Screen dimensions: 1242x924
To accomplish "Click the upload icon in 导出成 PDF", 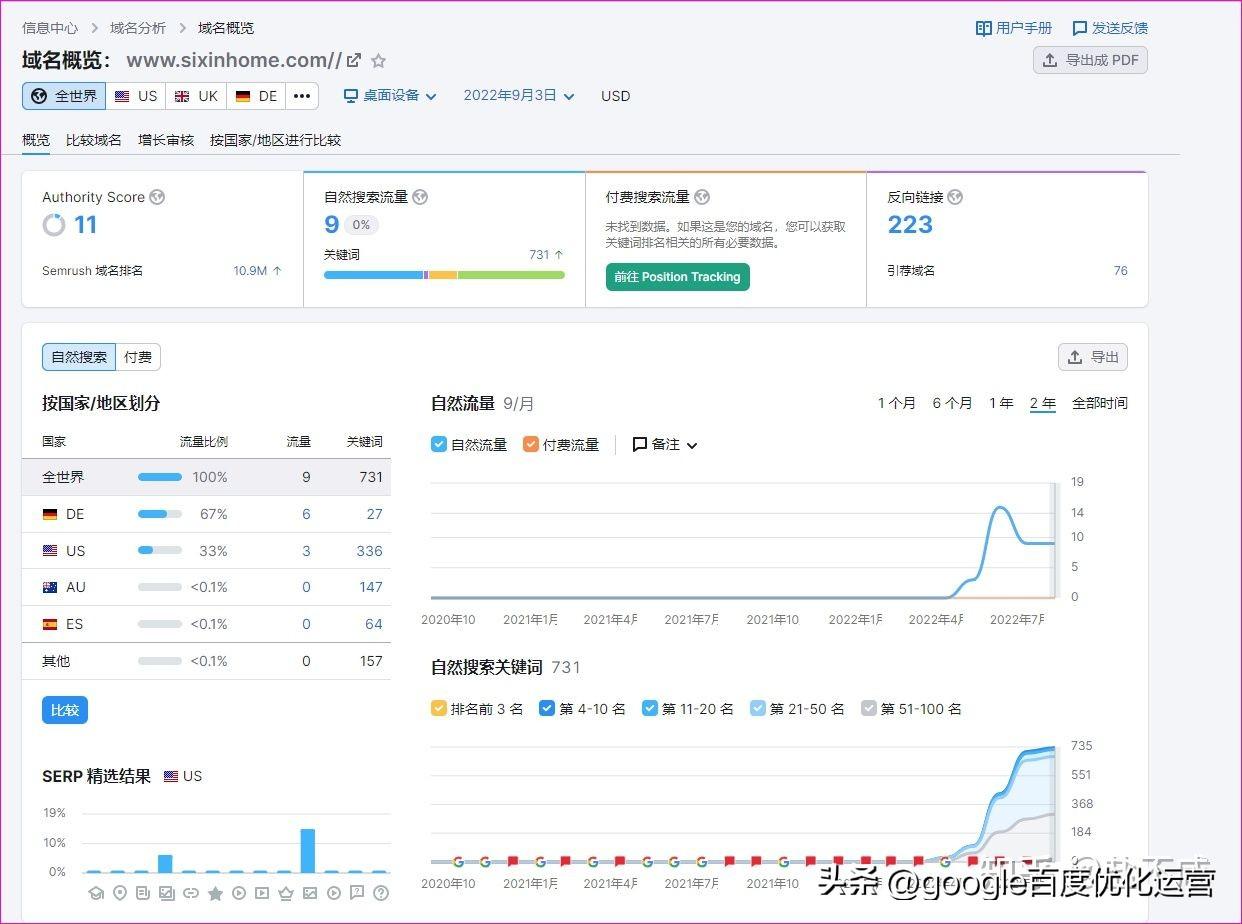I will 1050,60.
